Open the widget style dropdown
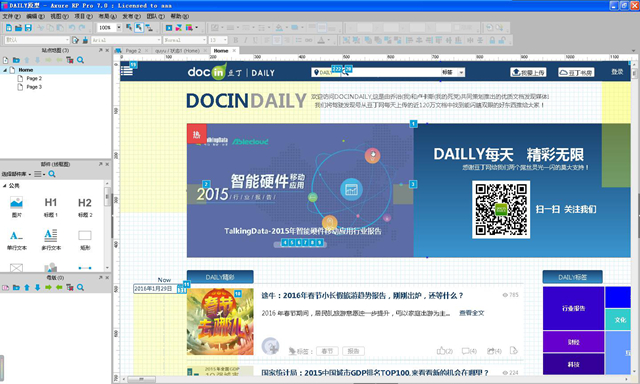 tap(67, 40)
